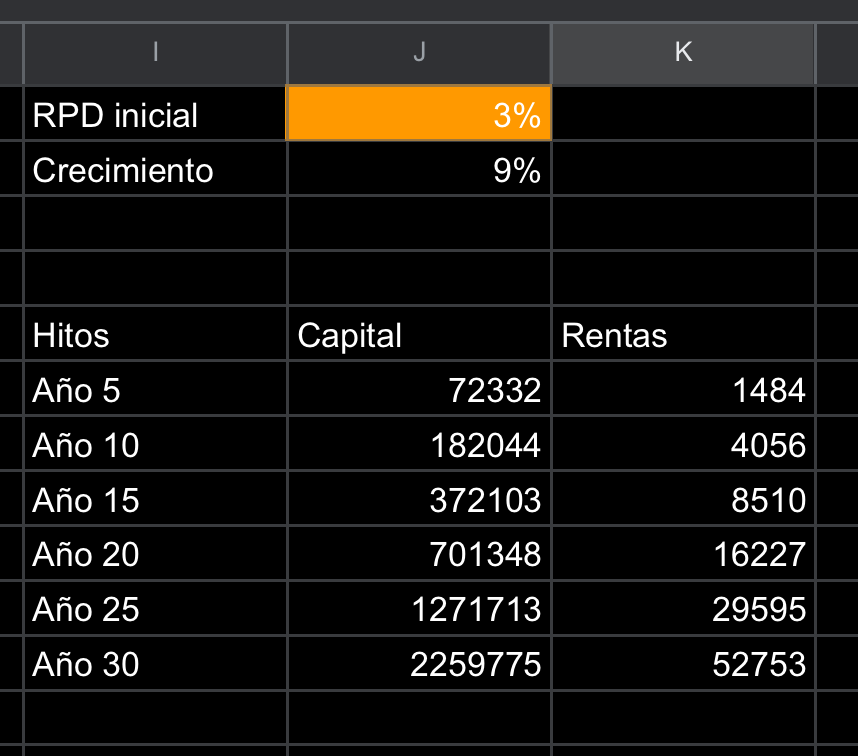Screen dimensions: 858x756
Task: Select the RPD inicial label cell
Action: point(156,114)
